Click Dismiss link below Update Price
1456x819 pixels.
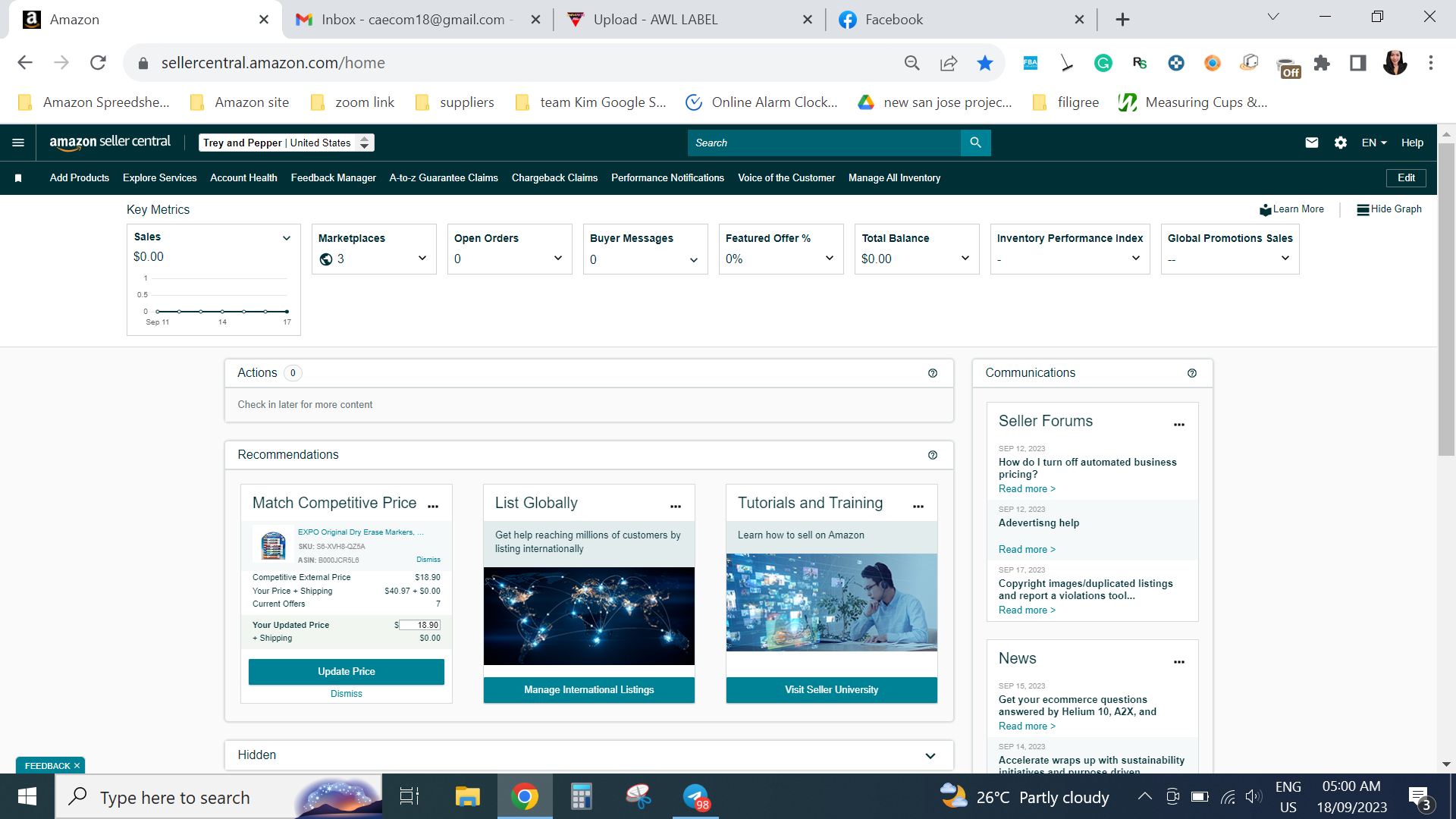(x=347, y=694)
